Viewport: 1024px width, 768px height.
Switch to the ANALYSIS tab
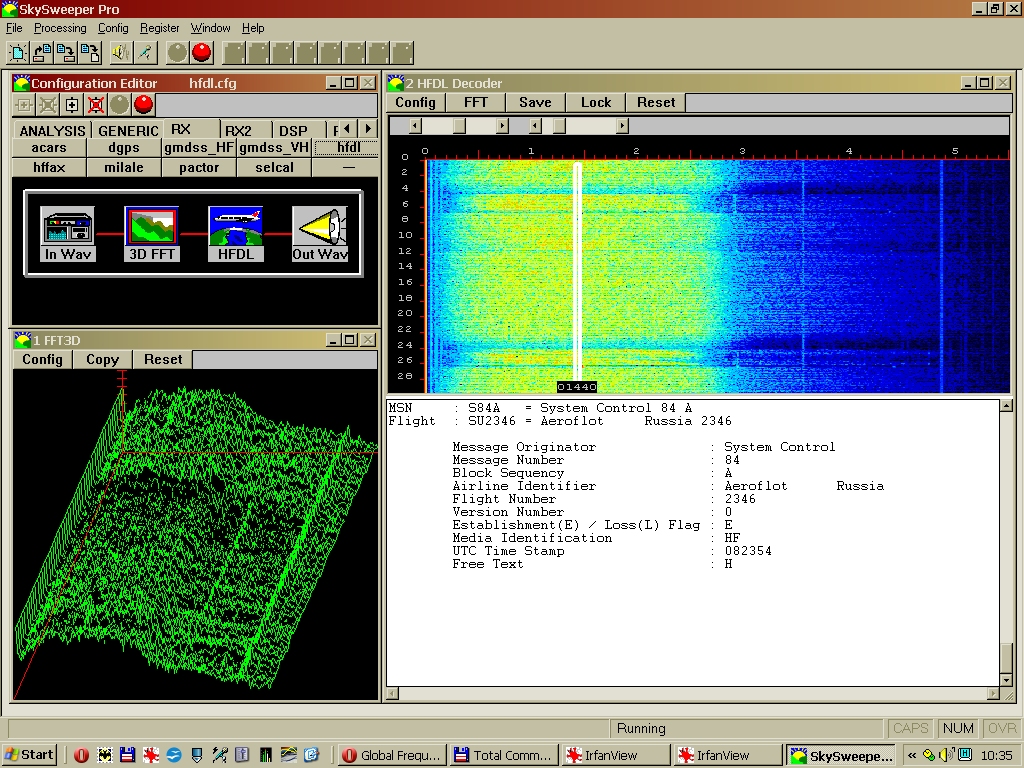52,131
